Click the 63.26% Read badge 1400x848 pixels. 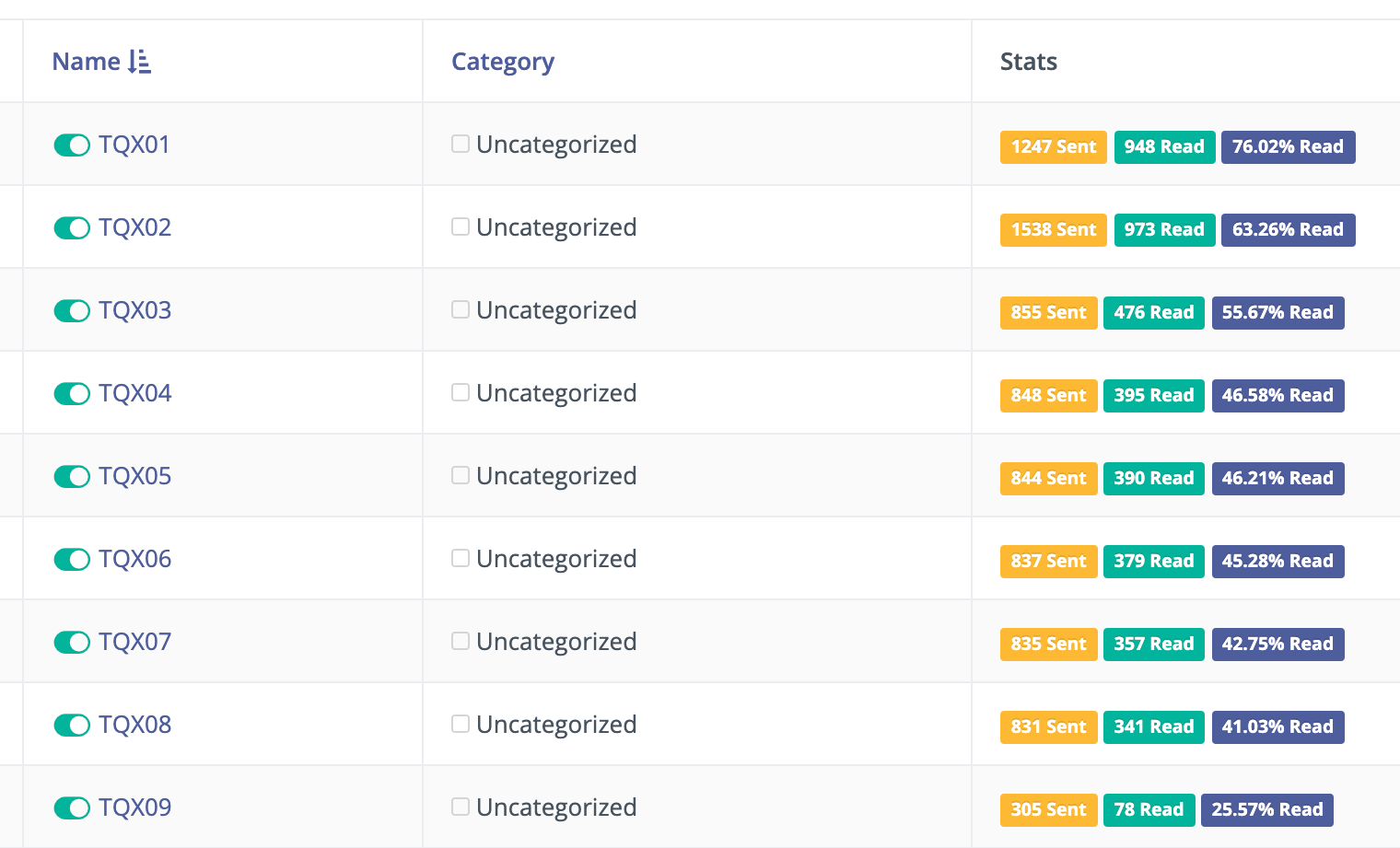click(1288, 230)
